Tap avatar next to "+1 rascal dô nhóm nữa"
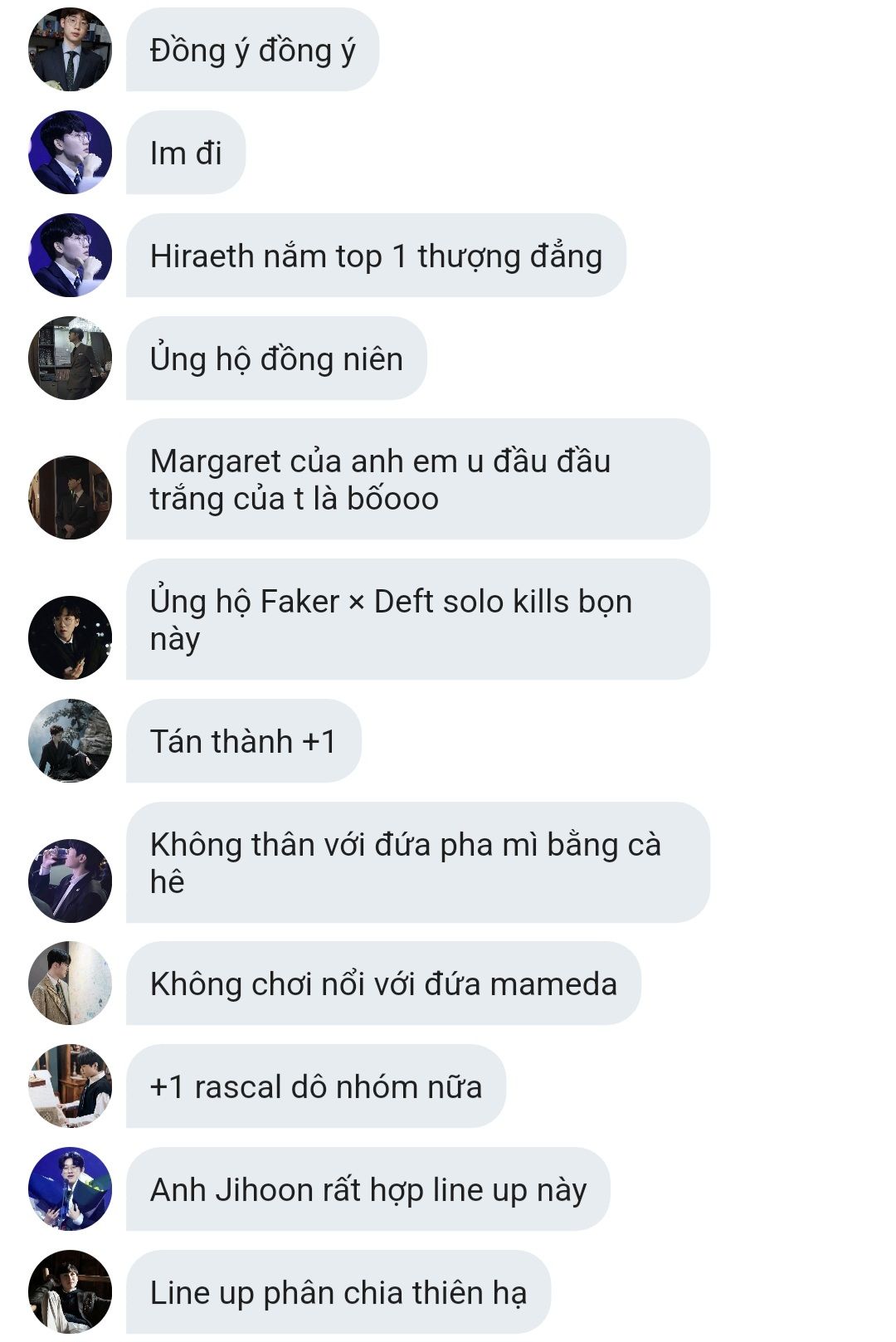Image resolution: width=896 pixels, height=1342 pixels. point(70,1086)
